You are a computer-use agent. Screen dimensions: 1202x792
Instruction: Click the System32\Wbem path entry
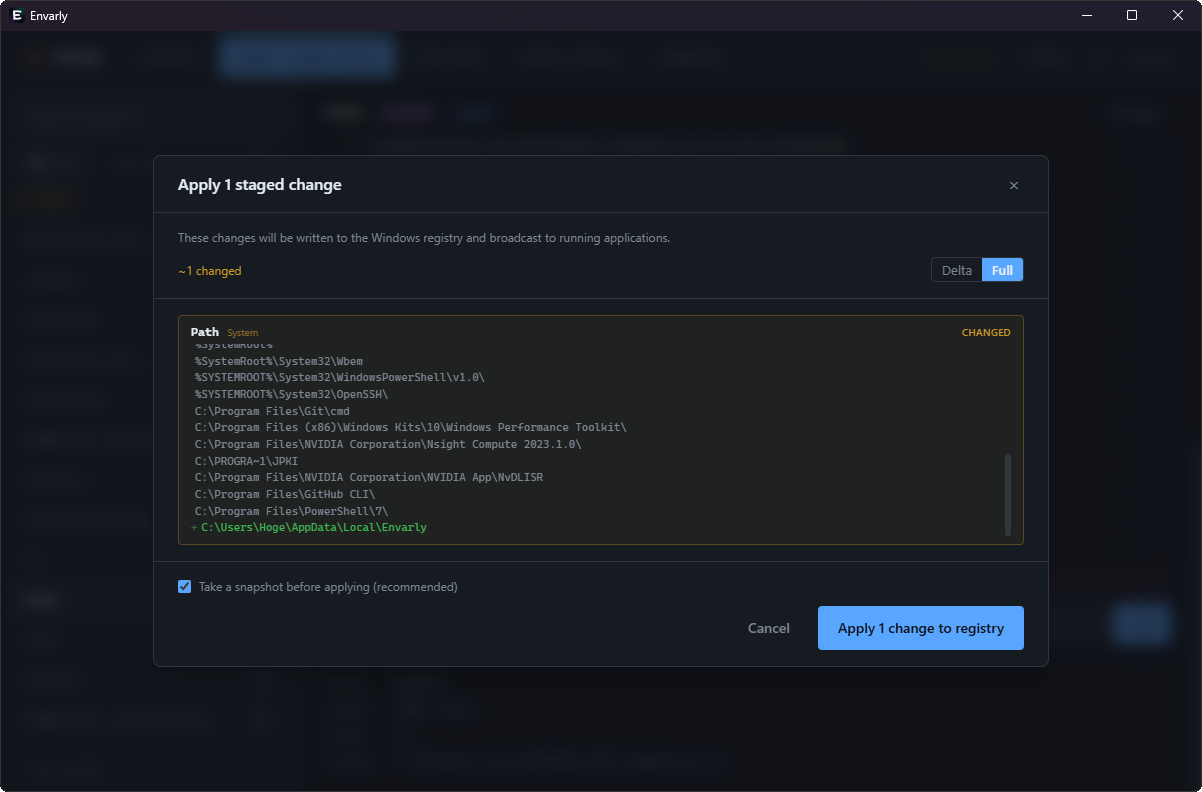tap(279, 361)
